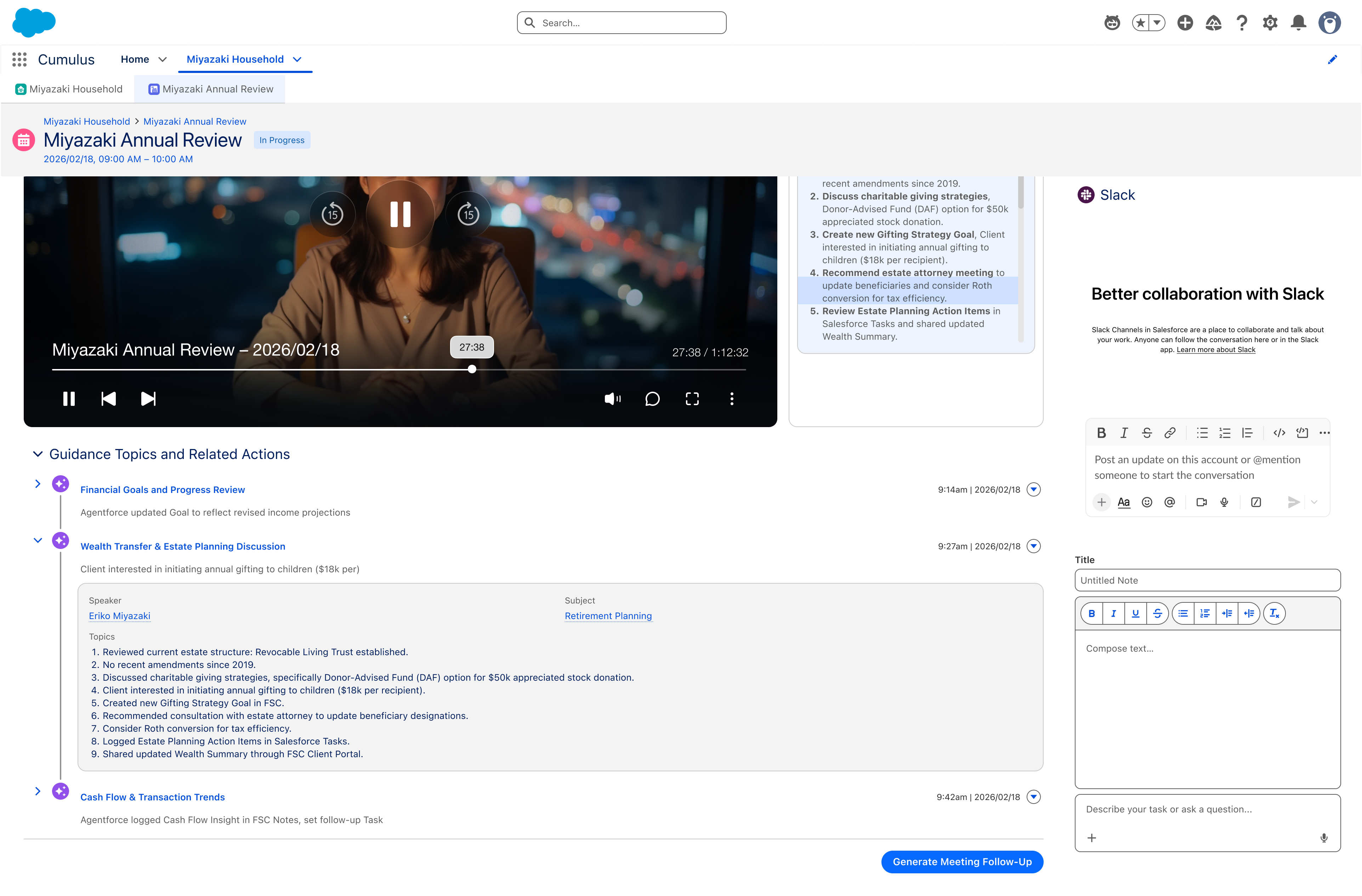Skip forward 15 seconds in video
The height and width of the screenshot is (896, 1362).
469,215
